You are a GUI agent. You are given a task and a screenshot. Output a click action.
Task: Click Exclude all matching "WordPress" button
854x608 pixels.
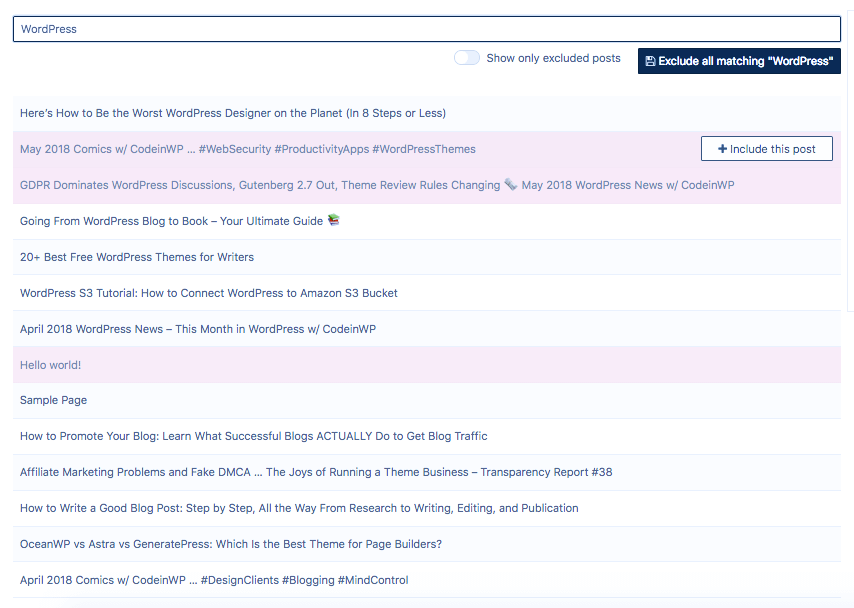[739, 61]
